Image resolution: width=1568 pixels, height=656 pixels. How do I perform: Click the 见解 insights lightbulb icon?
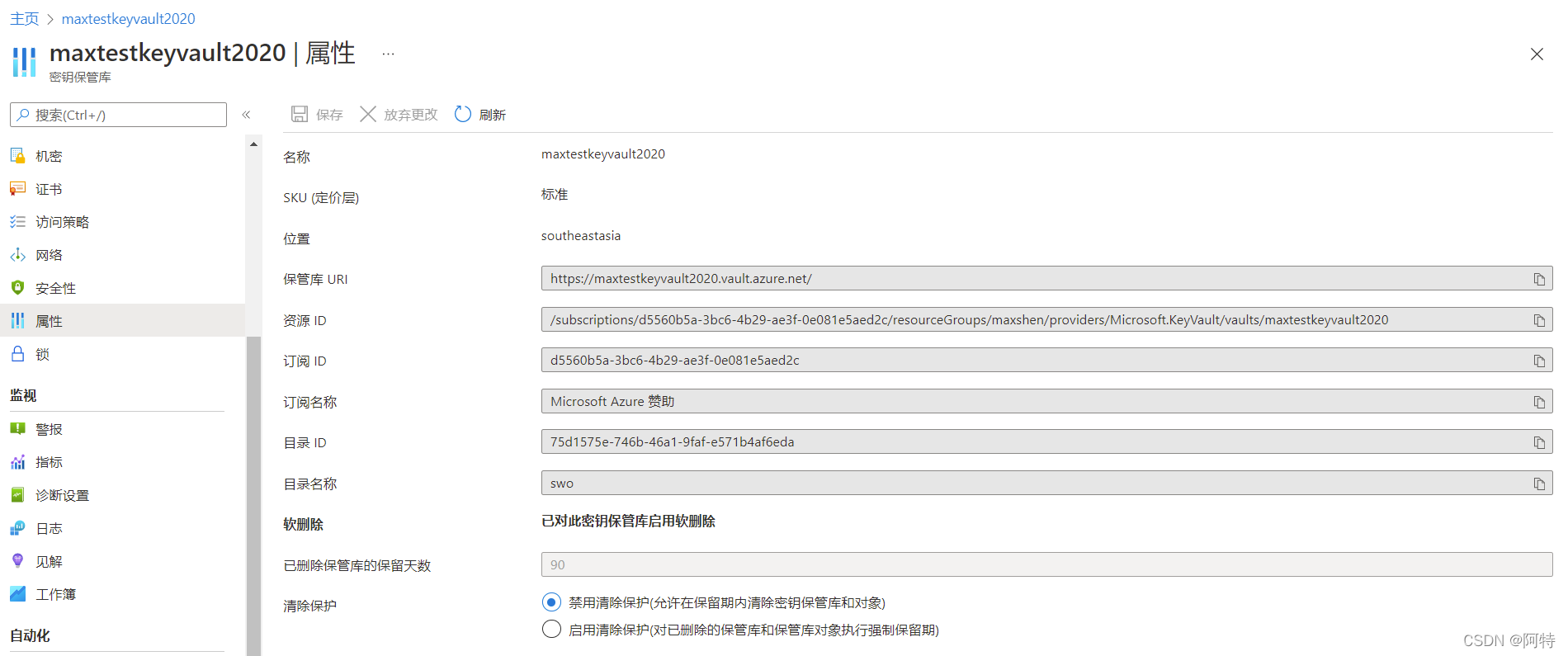17,560
